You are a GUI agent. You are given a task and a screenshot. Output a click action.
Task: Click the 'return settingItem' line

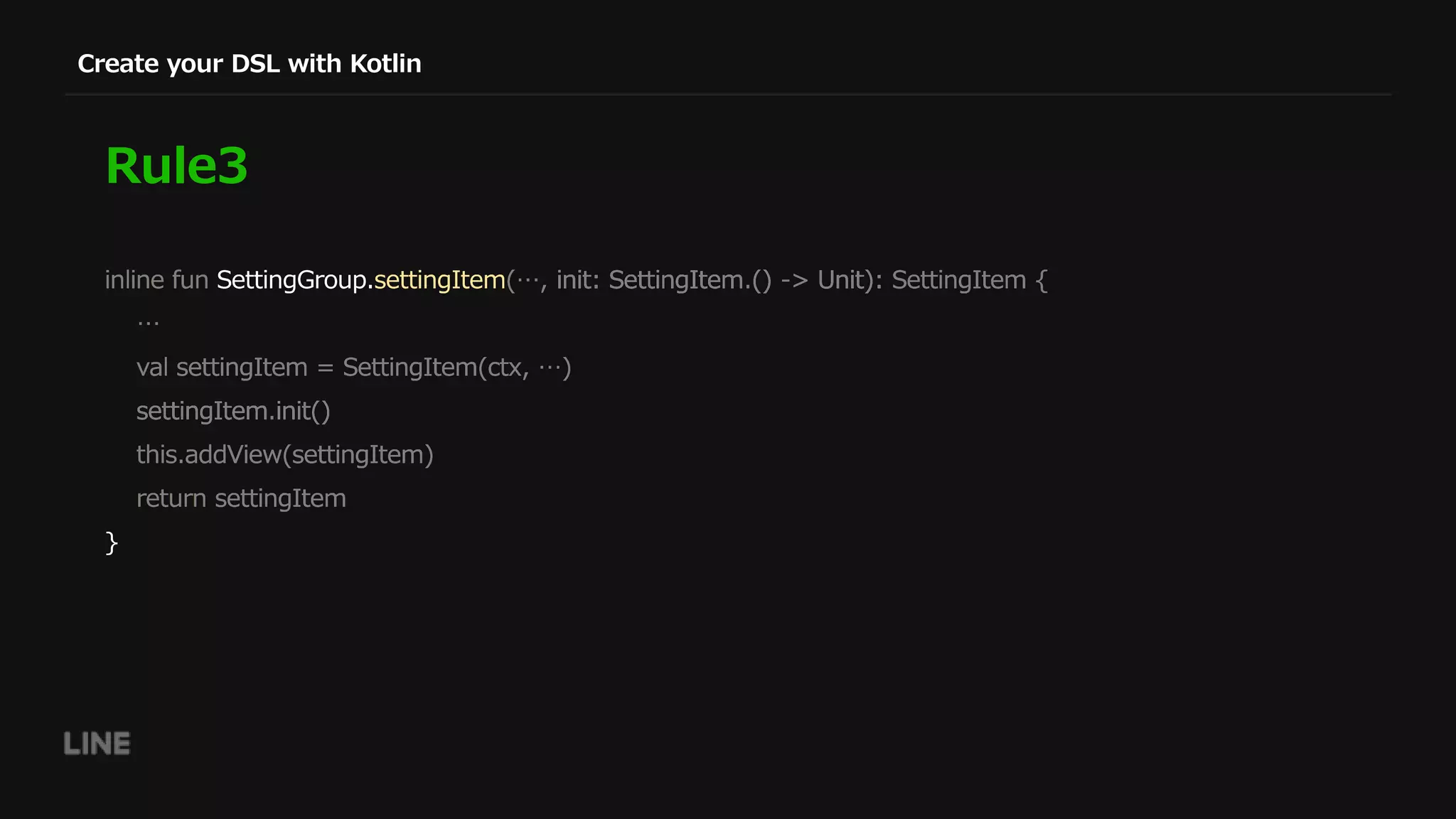tap(241, 499)
